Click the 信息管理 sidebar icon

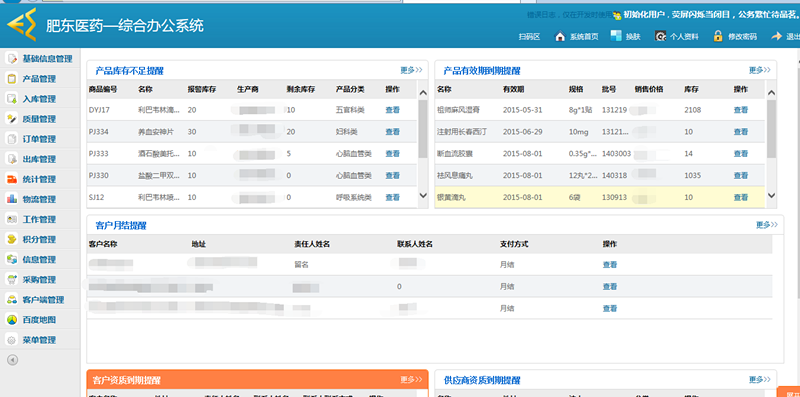pyautogui.click(x=11, y=259)
